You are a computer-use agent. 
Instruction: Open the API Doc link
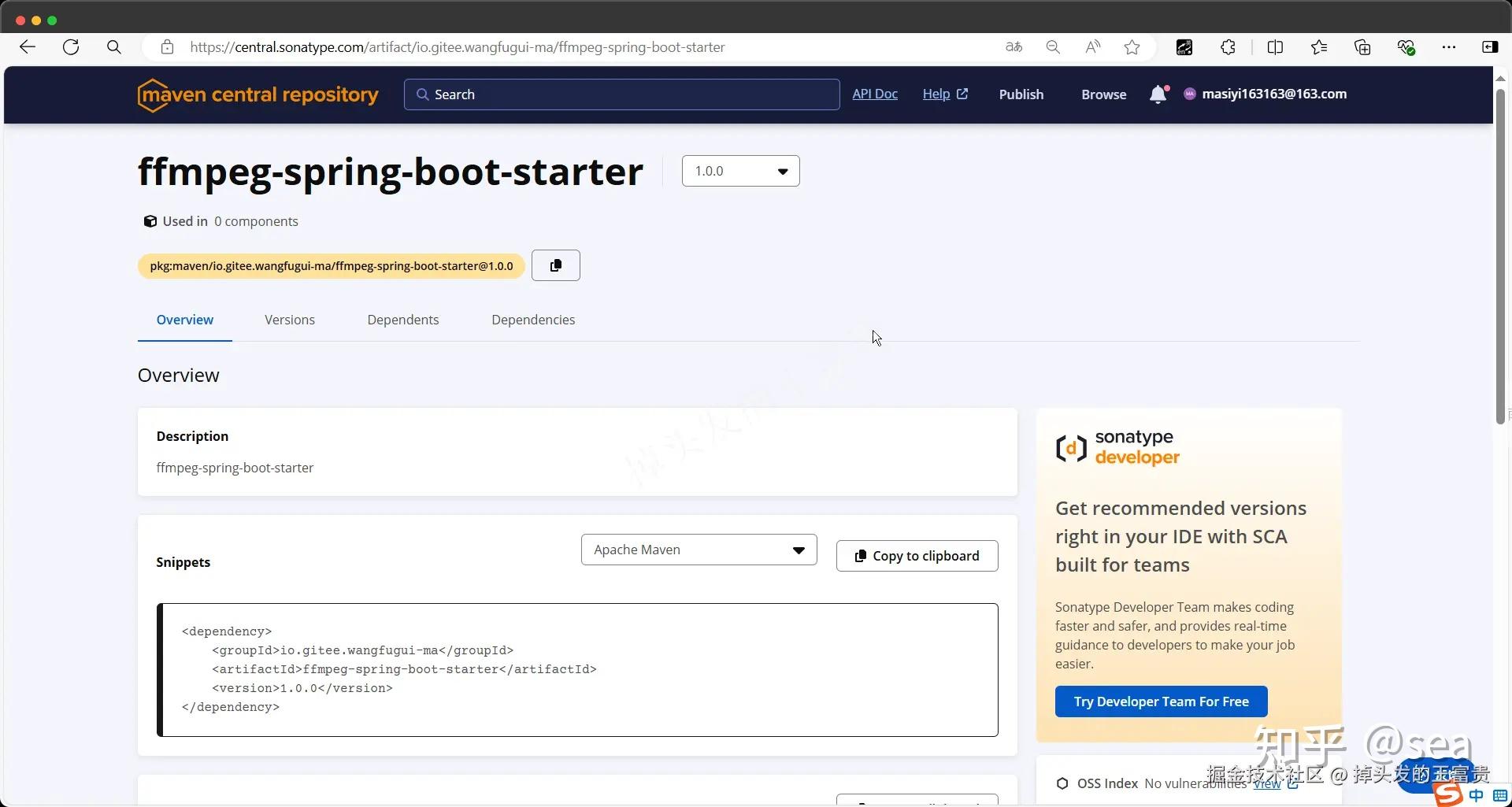pos(874,94)
